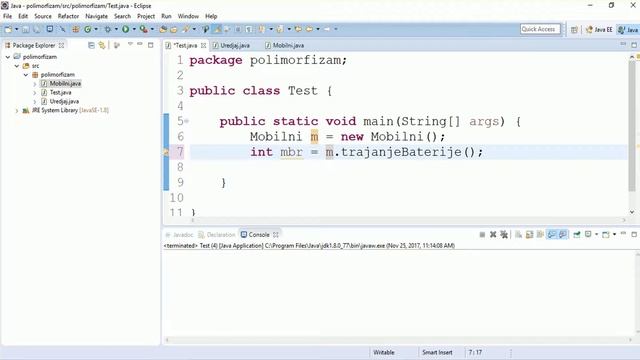Click the Back navigation arrow icon
640x360 pixels.
click(309, 29)
